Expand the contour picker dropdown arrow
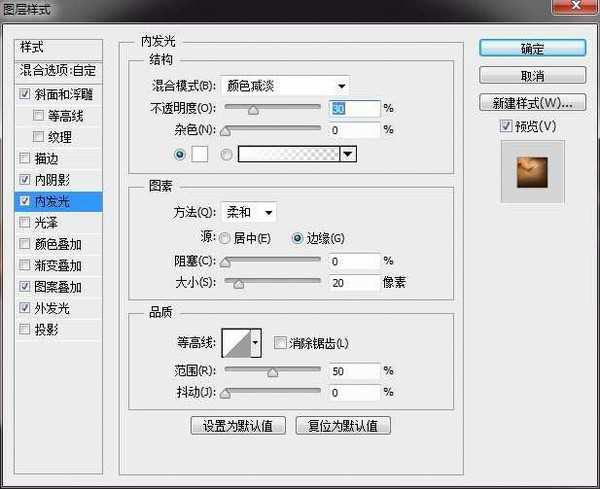 (255, 343)
